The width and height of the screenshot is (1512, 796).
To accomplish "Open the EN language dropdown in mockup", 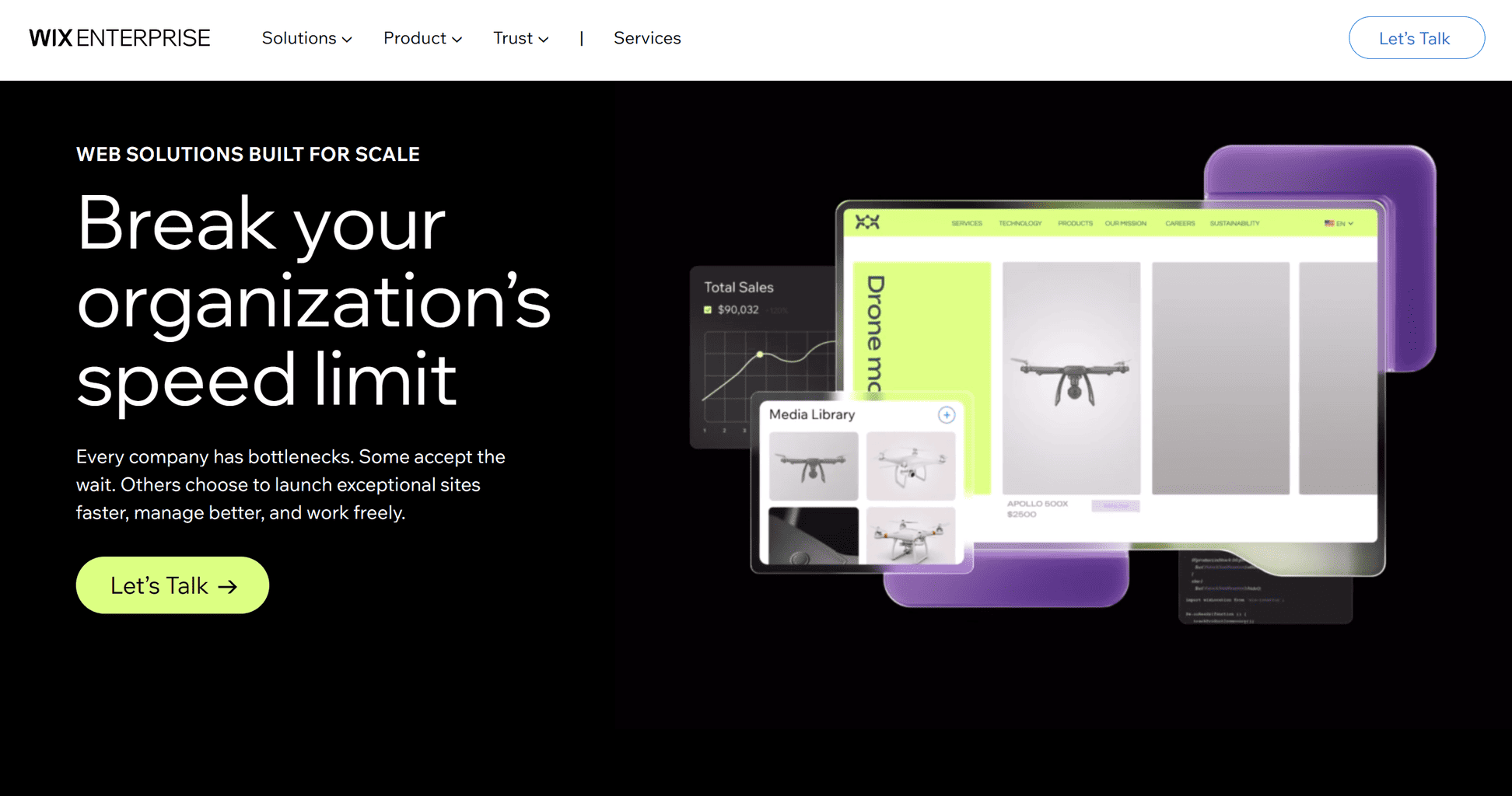I will tap(1339, 223).
